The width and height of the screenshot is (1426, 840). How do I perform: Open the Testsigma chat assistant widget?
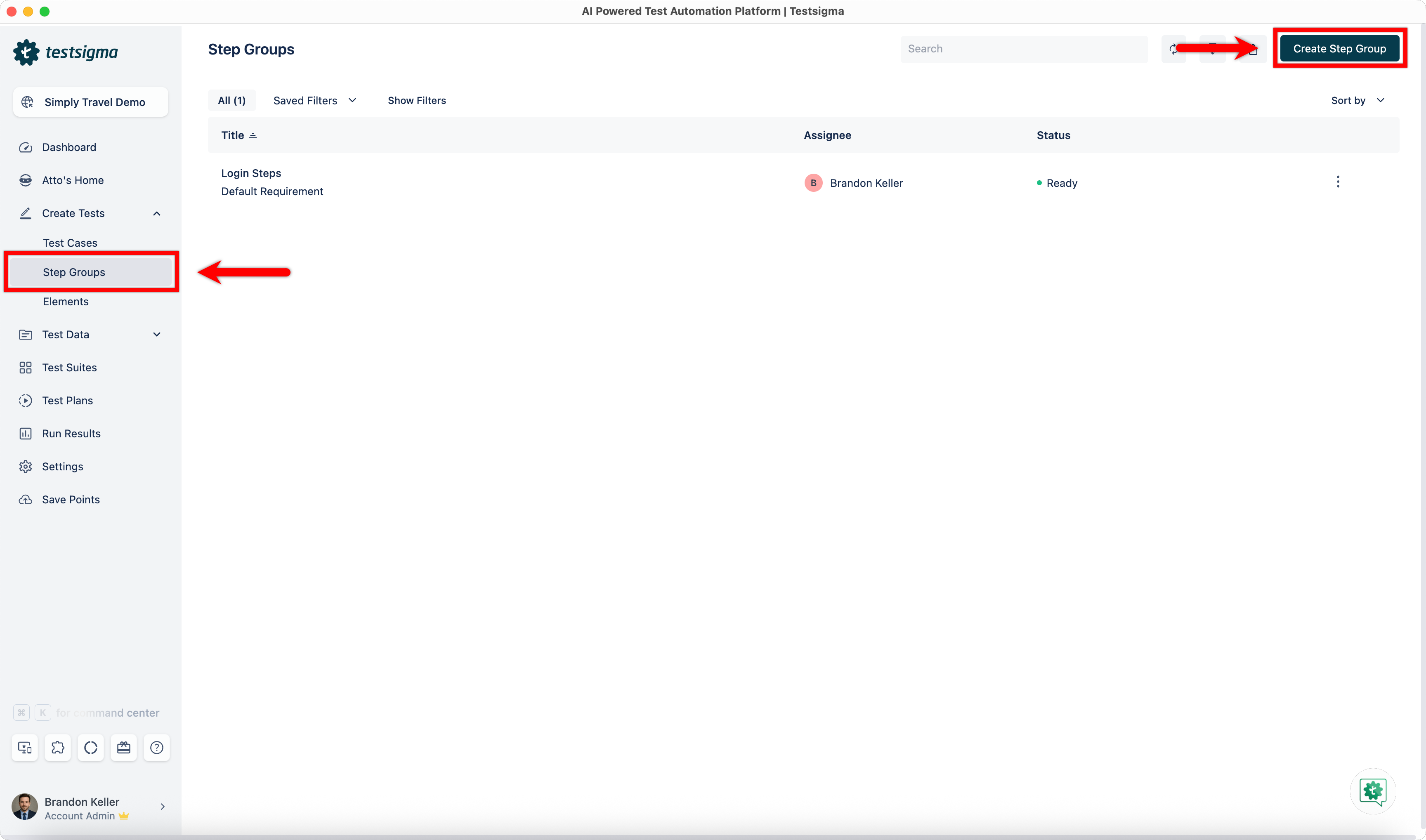click(1372, 791)
